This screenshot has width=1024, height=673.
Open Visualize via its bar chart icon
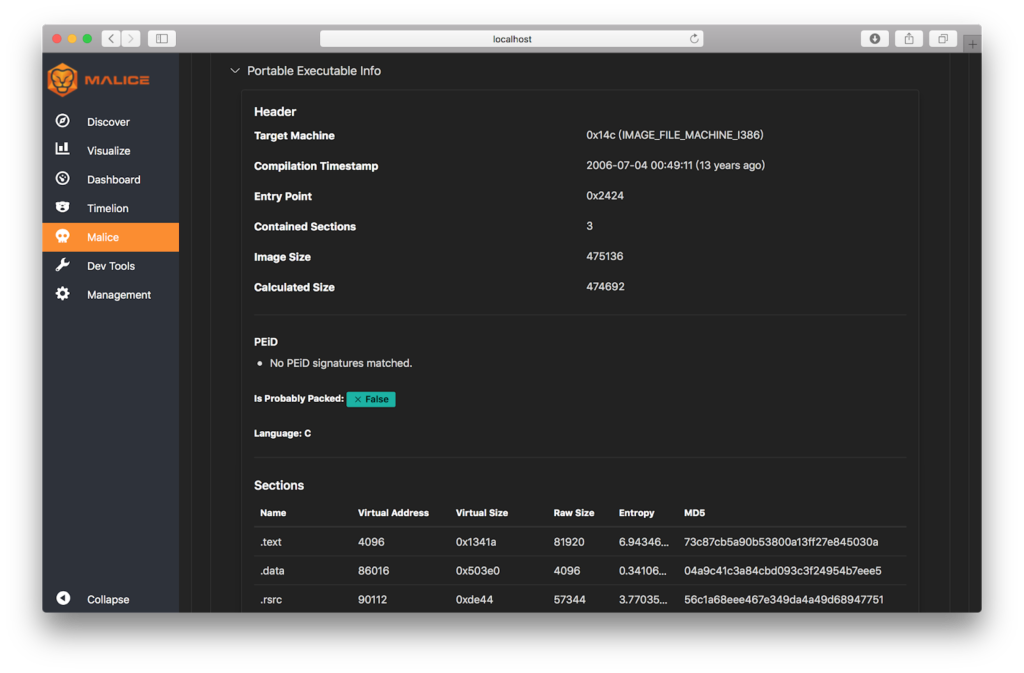click(63, 149)
